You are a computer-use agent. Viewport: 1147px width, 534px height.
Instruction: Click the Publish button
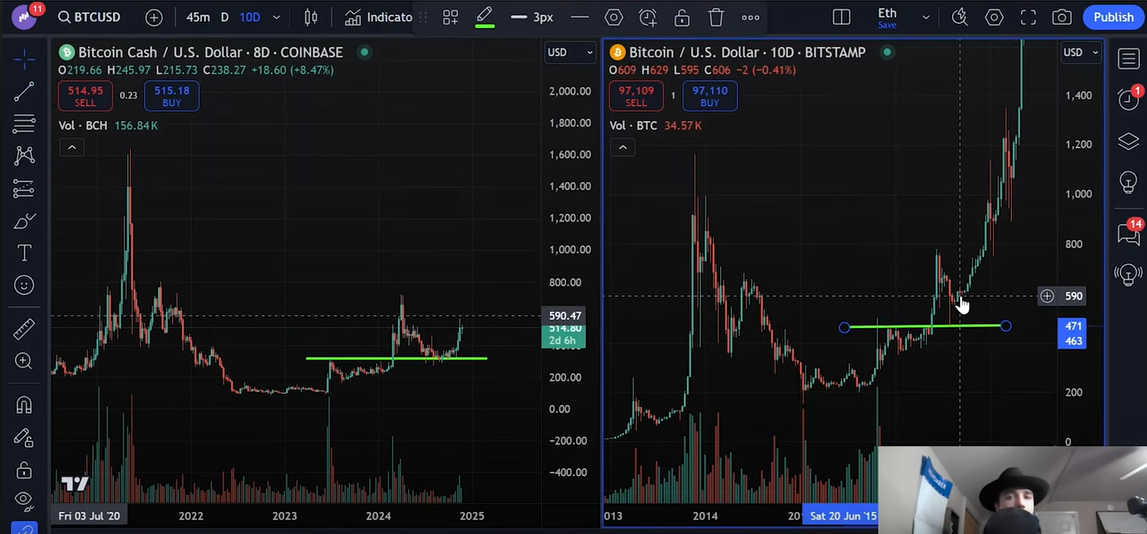(x=1113, y=18)
